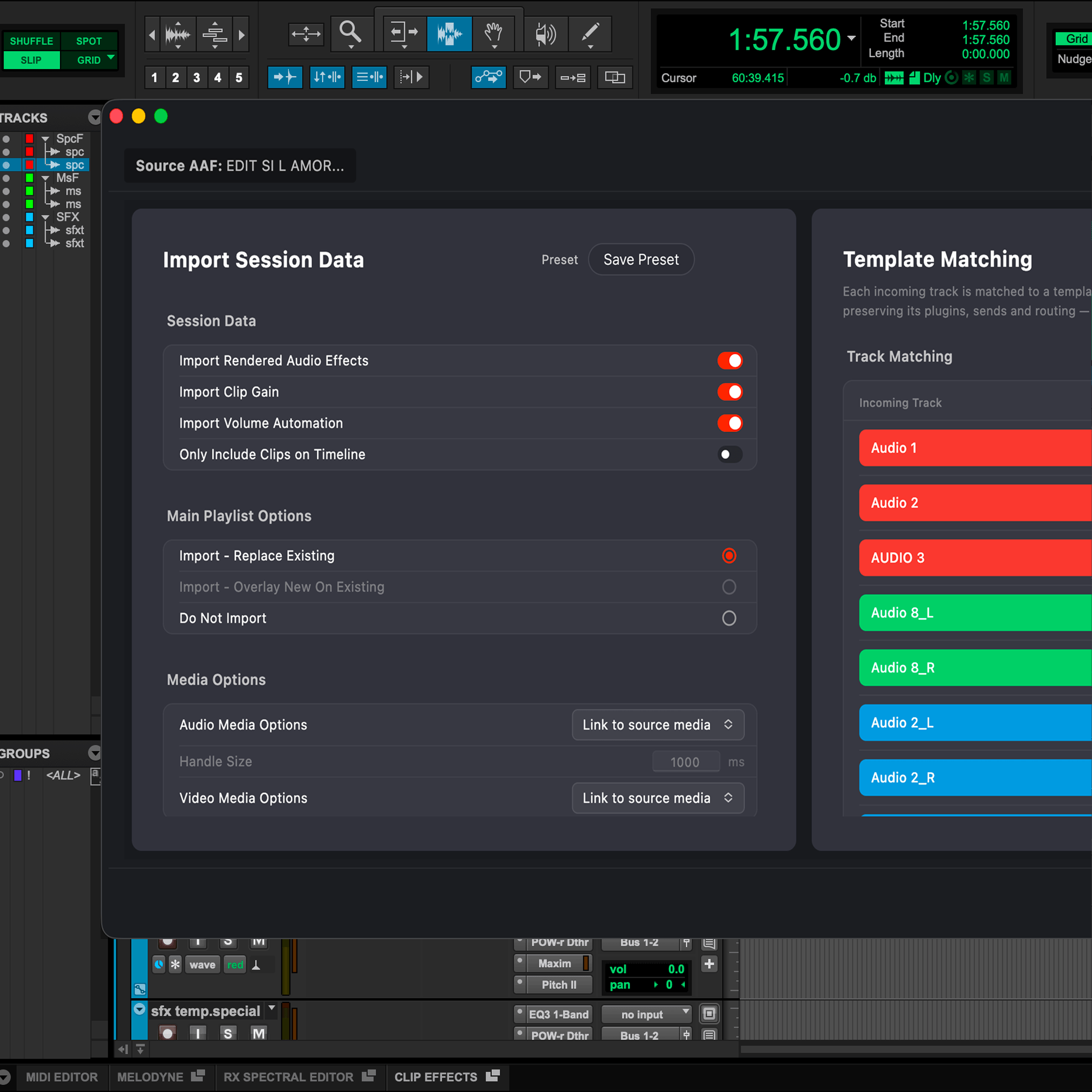This screenshot has height=1092, width=1092.
Task: Open the Audio Media Options dropdown
Action: 657,725
